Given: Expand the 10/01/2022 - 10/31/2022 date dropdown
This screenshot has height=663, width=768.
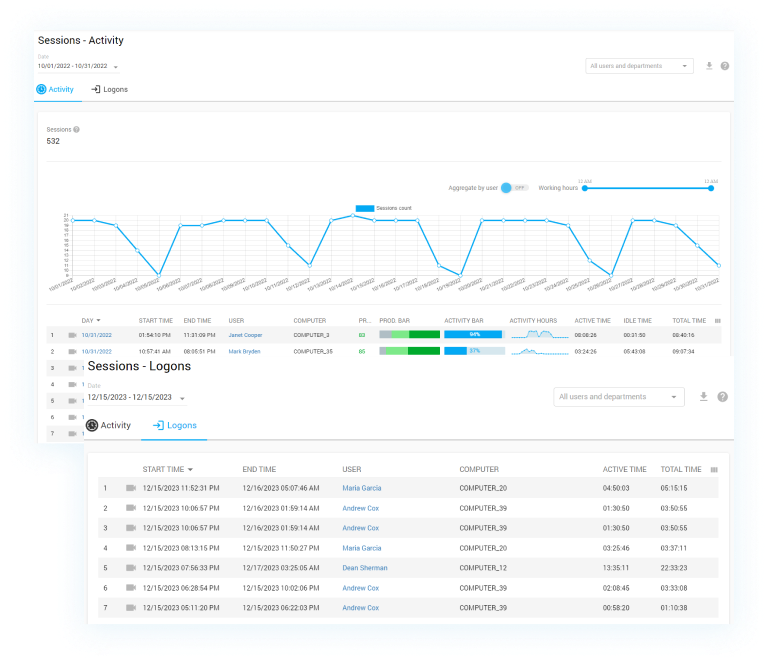Looking at the screenshot, I should point(115,67).
